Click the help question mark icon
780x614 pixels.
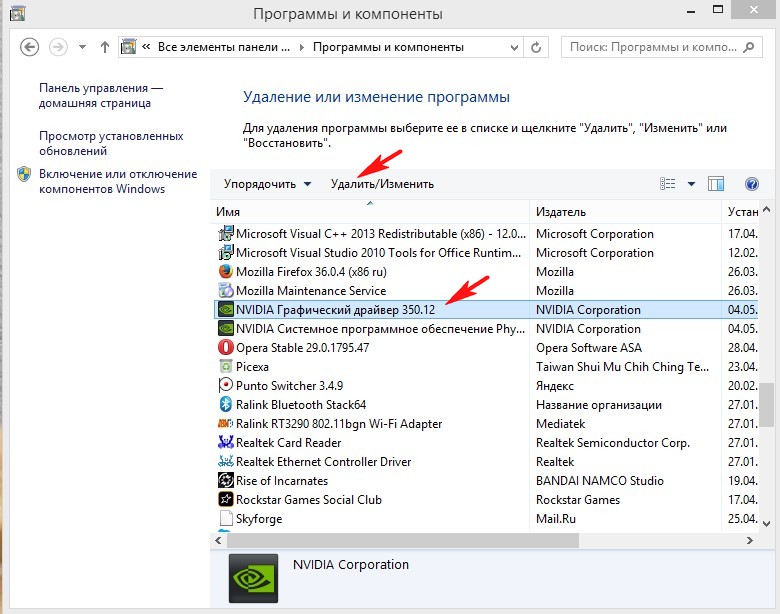pos(752,184)
